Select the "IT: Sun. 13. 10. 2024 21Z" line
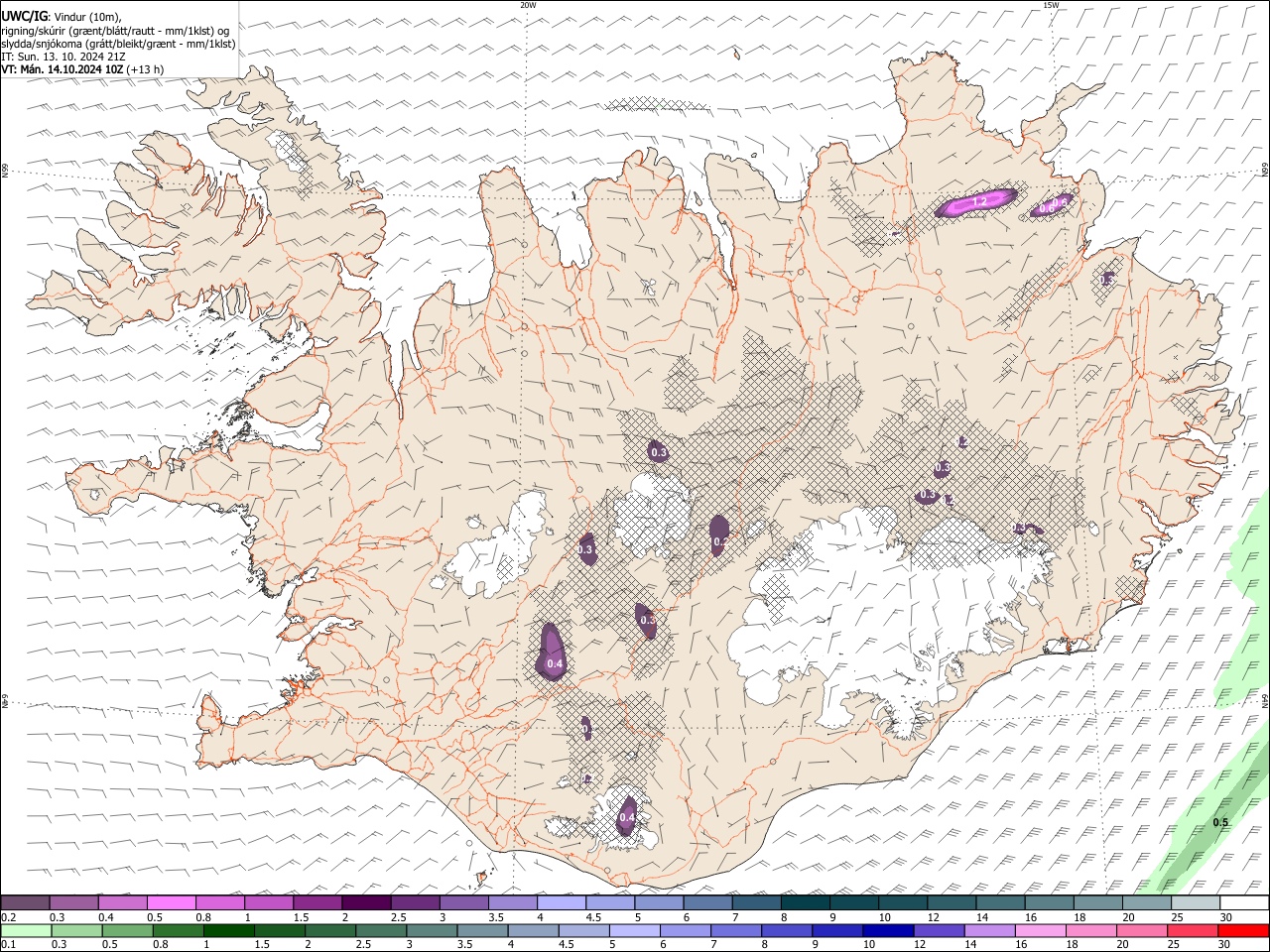Image resolution: width=1270 pixels, height=952 pixels. click(x=63, y=57)
